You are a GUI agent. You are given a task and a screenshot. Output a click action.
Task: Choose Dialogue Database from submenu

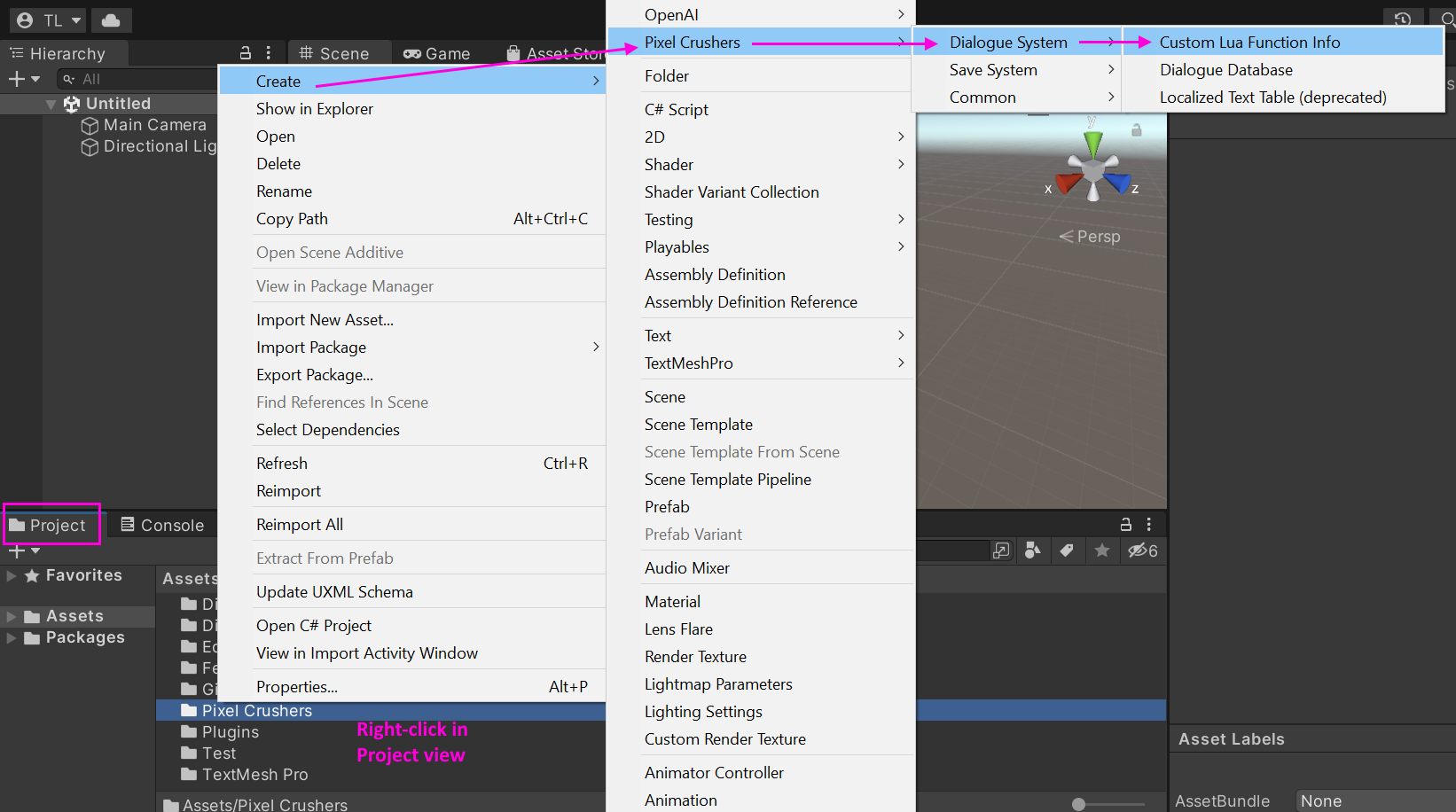[x=1283, y=69]
